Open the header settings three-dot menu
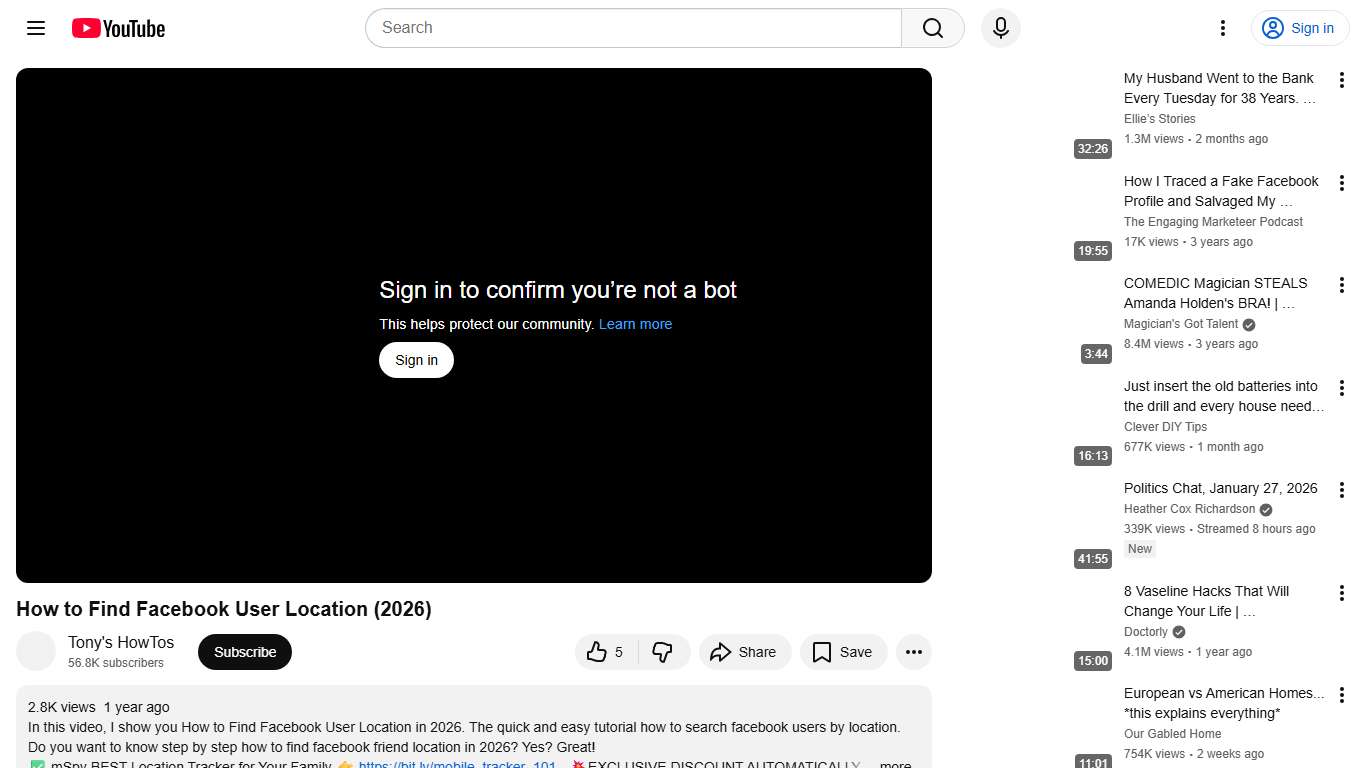1366x768 pixels. pyautogui.click(x=1222, y=28)
